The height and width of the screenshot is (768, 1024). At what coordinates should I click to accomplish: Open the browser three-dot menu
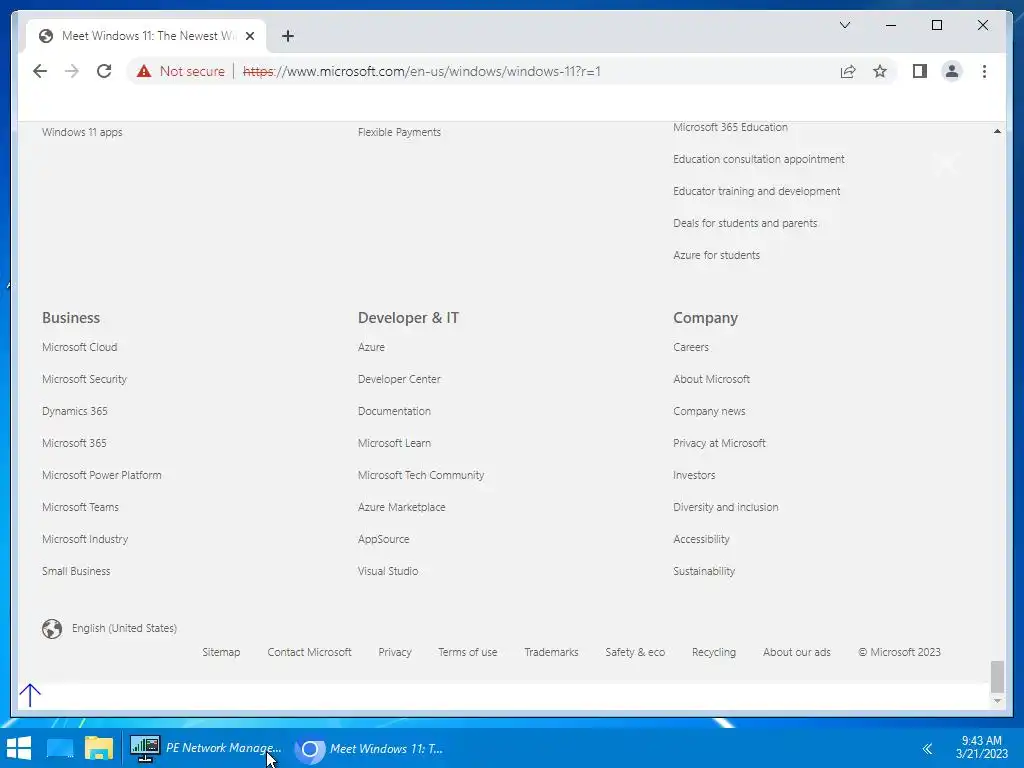(x=984, y=71)
